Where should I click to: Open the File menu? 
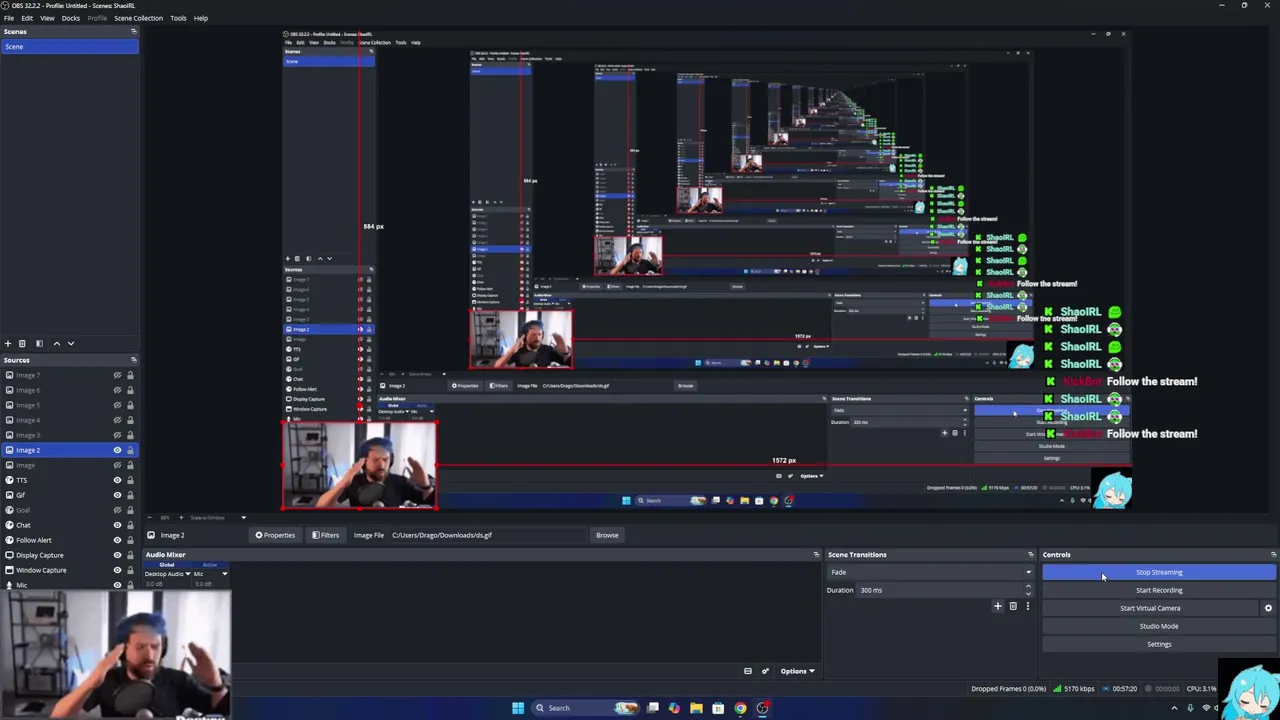tap(8, 18)
